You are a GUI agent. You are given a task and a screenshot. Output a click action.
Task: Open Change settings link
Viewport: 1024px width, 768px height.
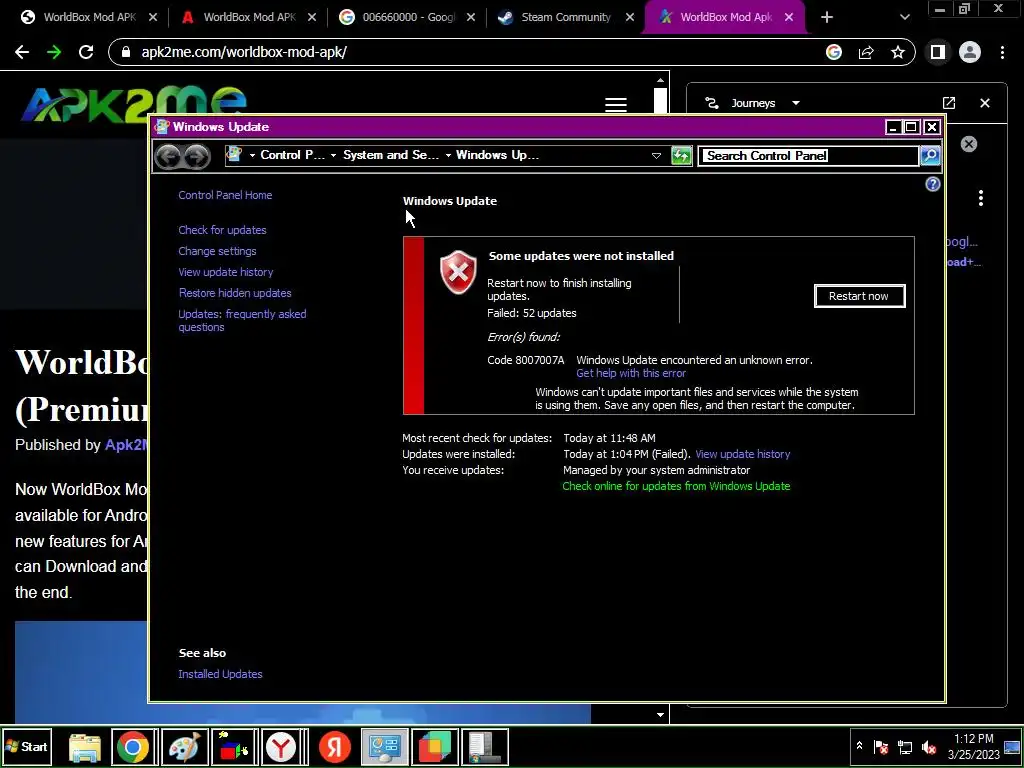coord(217,251)
